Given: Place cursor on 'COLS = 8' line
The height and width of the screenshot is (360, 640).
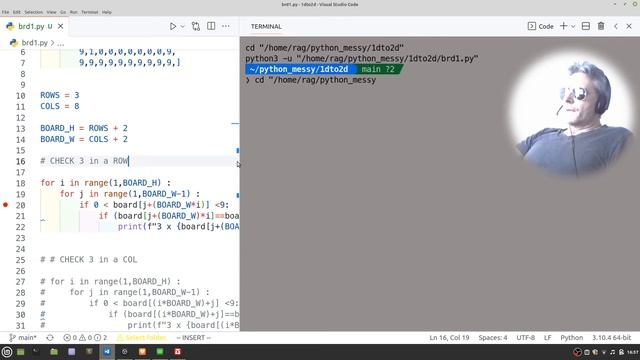Looking at the screenshot, I should [60, 106].
